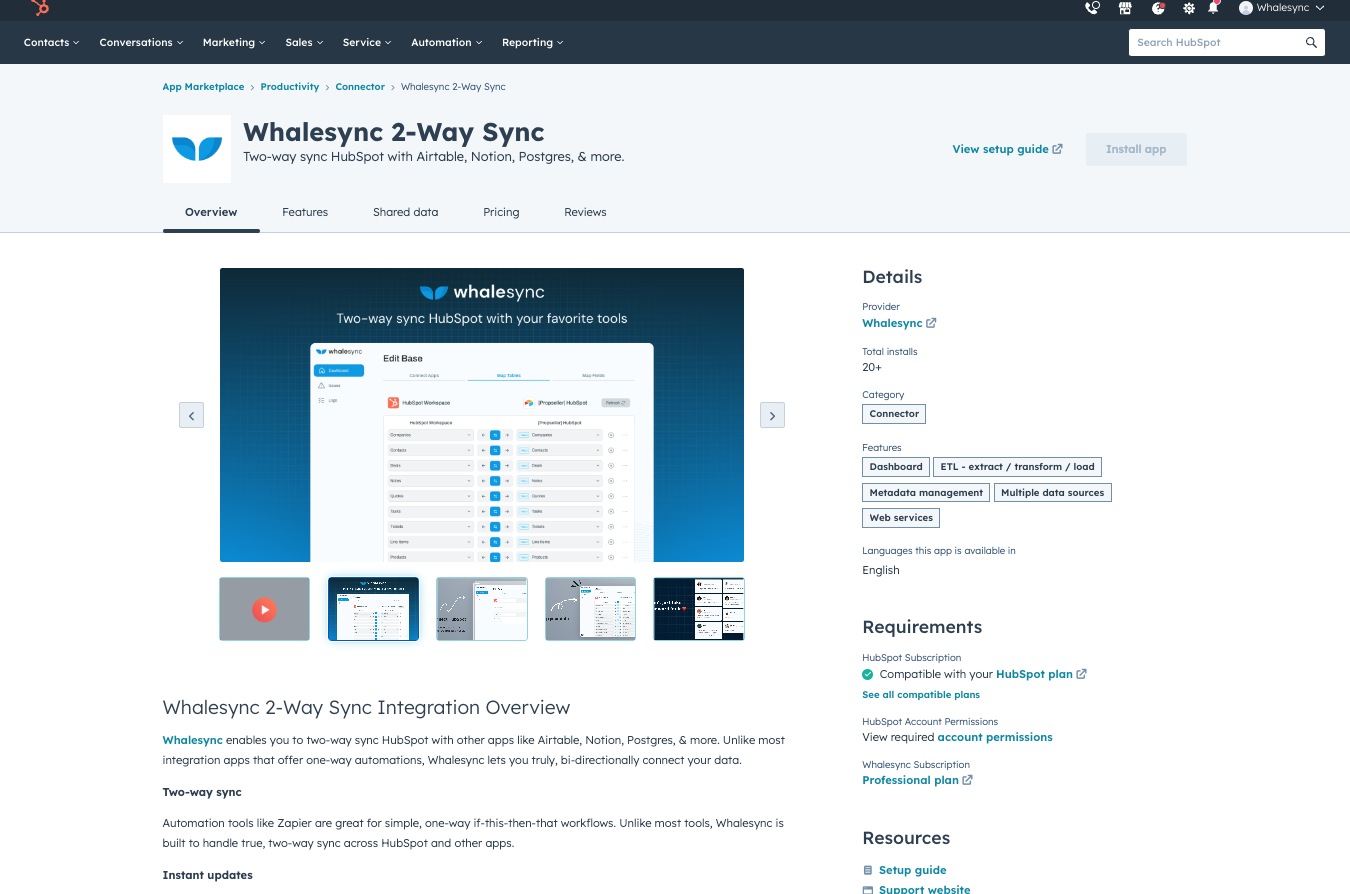Click the green compatible checkmark icon

point(868,674)
